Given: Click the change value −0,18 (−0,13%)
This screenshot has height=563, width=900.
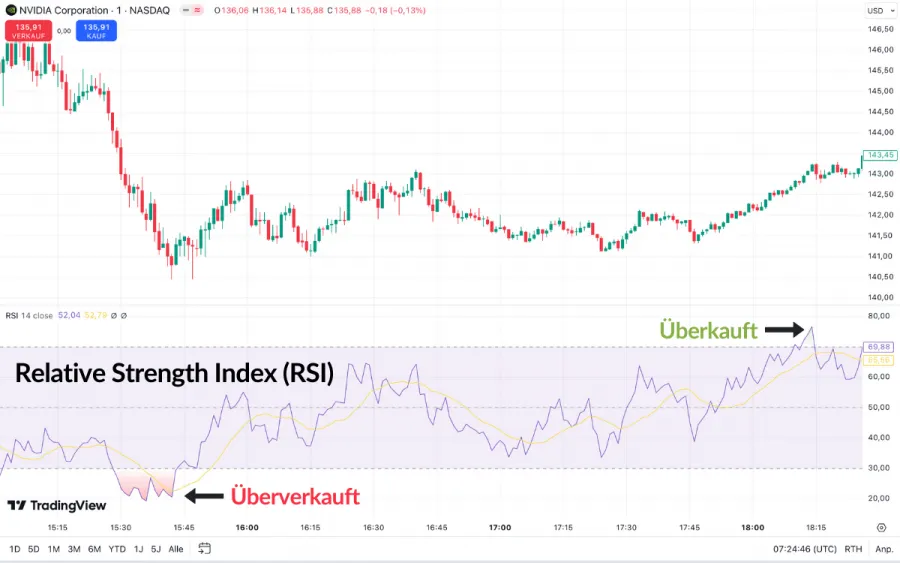Looking at the screenshot, I should click(x=396, y=10).
